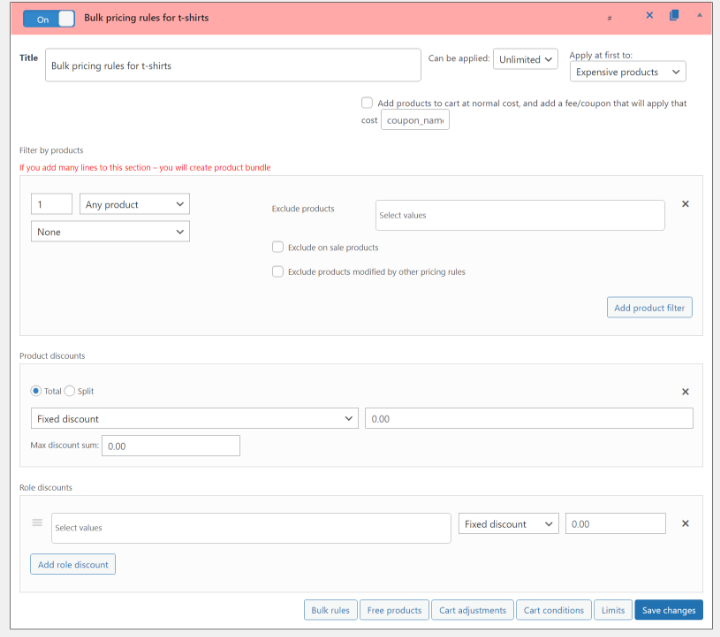720x637 pixels.
Task: Duplicate the rule using the copy icon
Action: [x=674, y=16]
